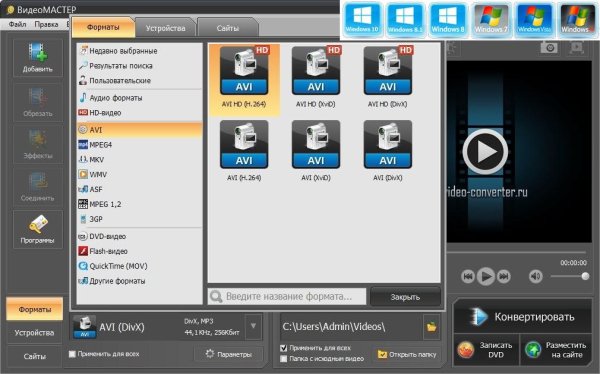Click the Конвертировать button

pos(522,317)
